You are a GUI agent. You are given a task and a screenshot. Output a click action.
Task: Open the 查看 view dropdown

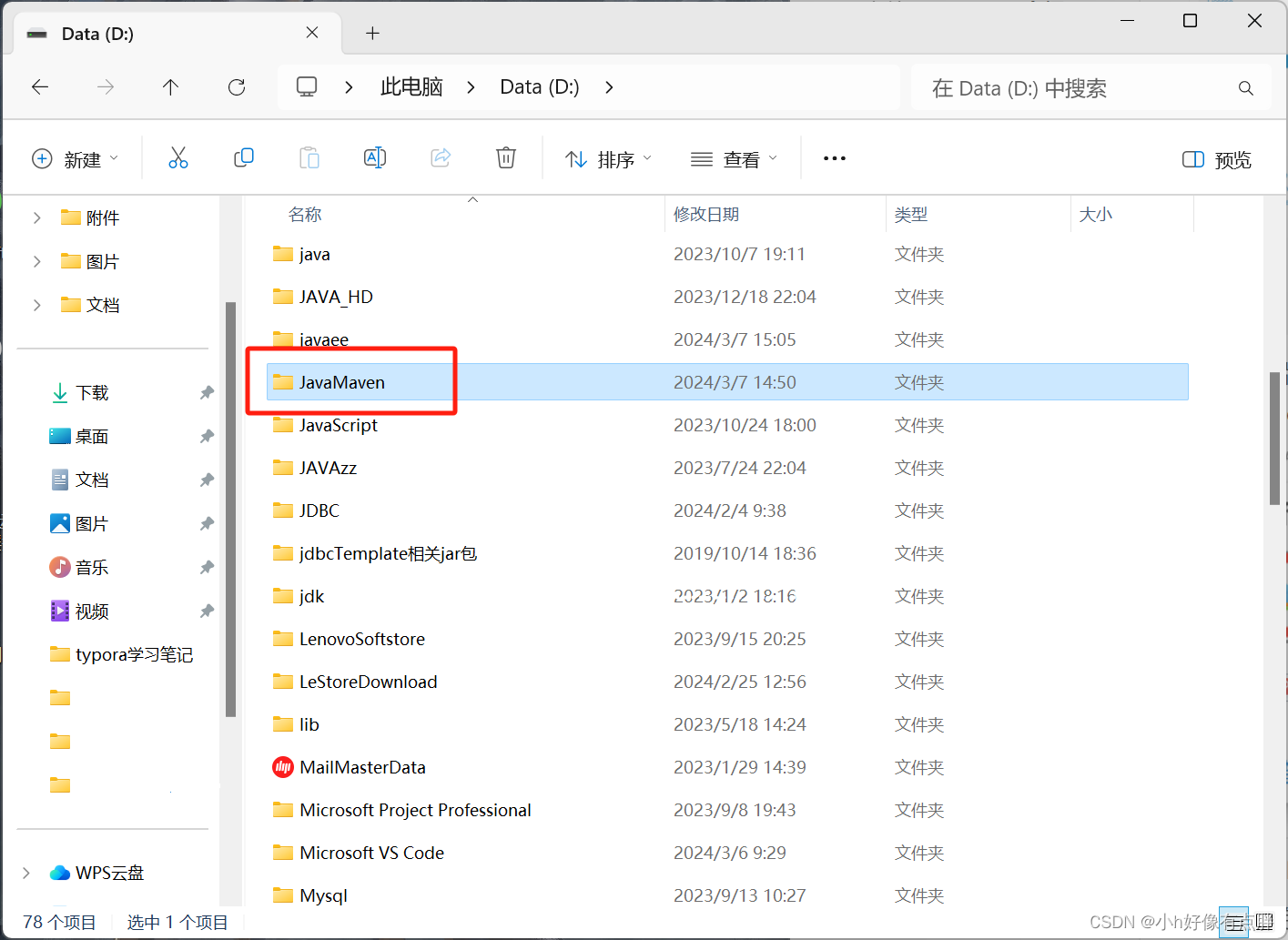(x=734, y=159)
